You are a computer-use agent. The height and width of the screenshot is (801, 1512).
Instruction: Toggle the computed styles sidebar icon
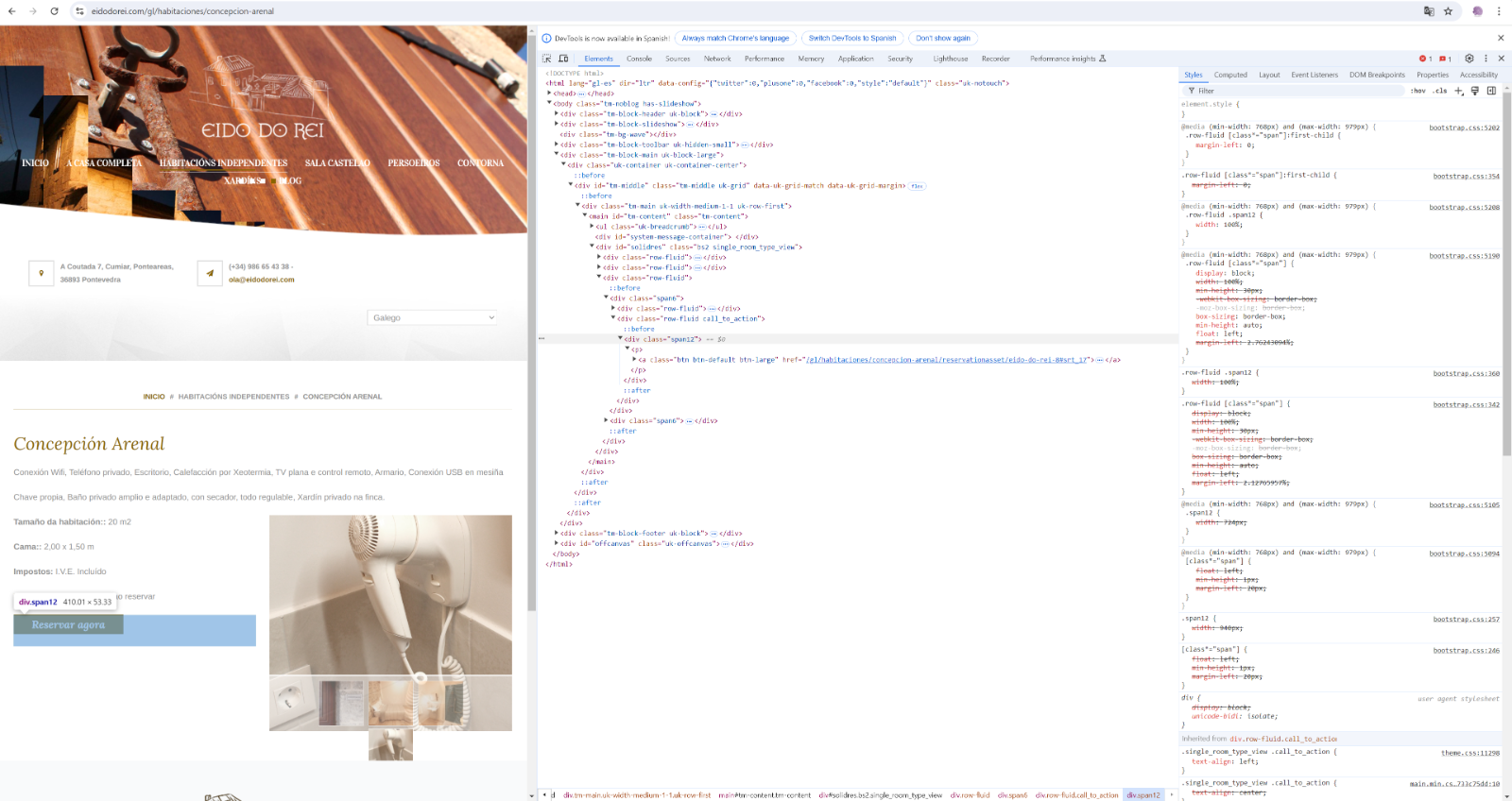click(1491, 91)
